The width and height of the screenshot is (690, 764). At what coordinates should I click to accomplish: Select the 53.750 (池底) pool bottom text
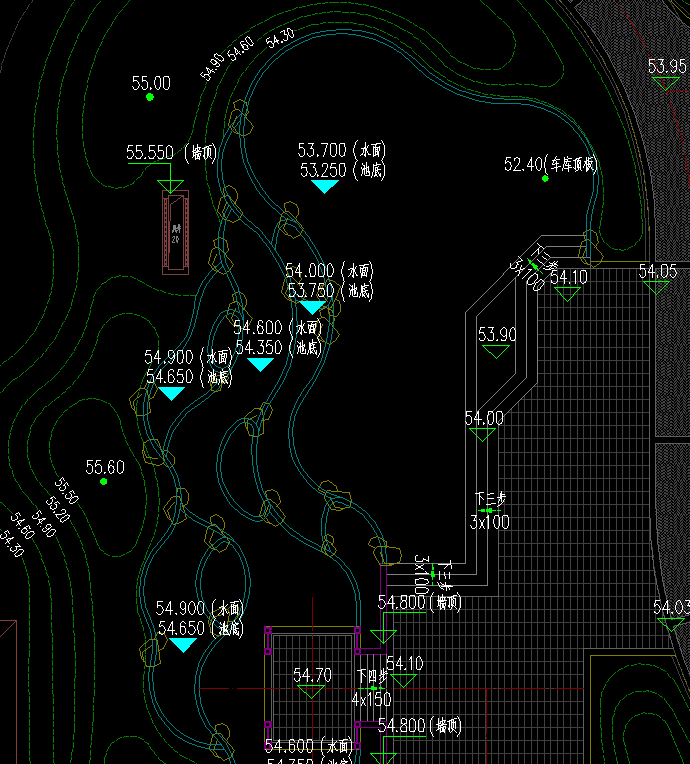point(330,291)
